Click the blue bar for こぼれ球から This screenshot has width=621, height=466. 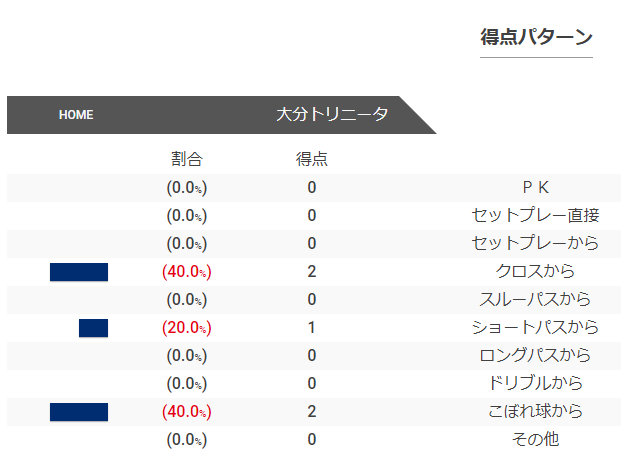(x=79, y=412)
